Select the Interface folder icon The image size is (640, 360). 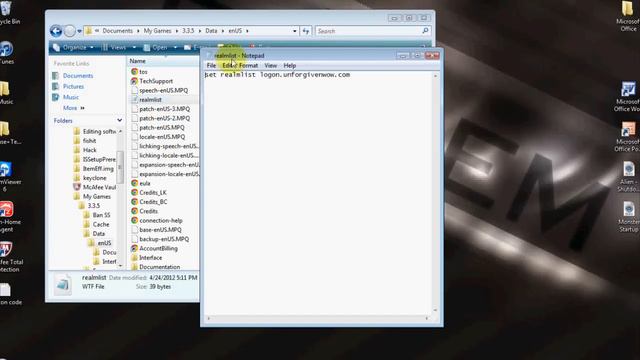[x=135, y=258]
